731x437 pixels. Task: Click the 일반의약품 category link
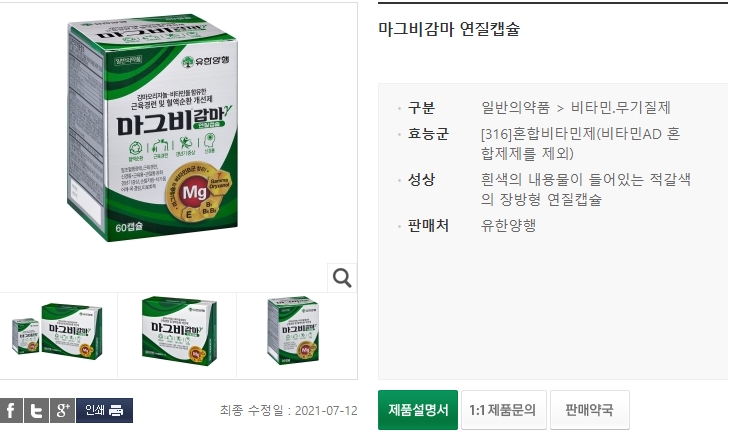(515, 108)
